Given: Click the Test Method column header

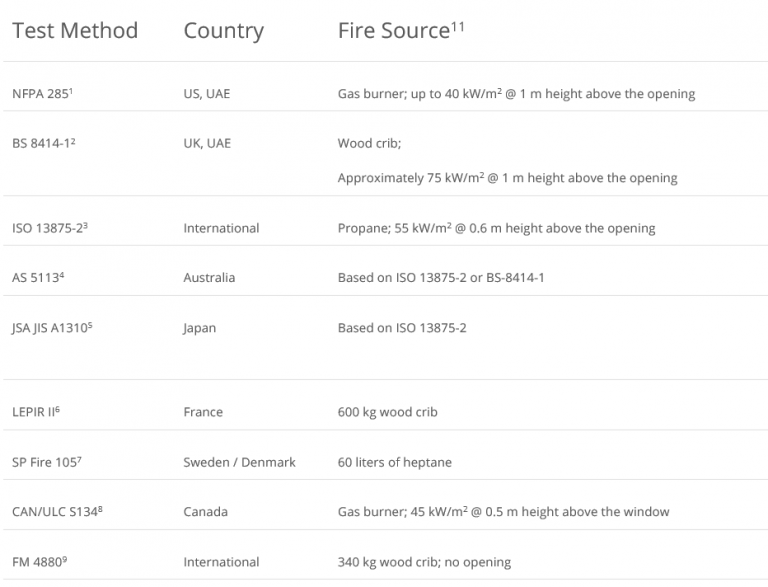Looking at the screenshot, I should pyautogui.click(x=75, y=31).
